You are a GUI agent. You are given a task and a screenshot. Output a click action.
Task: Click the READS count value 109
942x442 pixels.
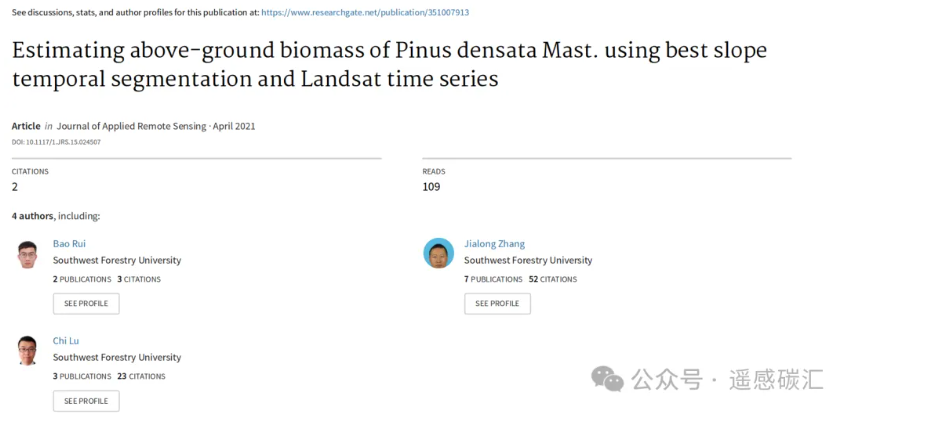click(431, 187)
